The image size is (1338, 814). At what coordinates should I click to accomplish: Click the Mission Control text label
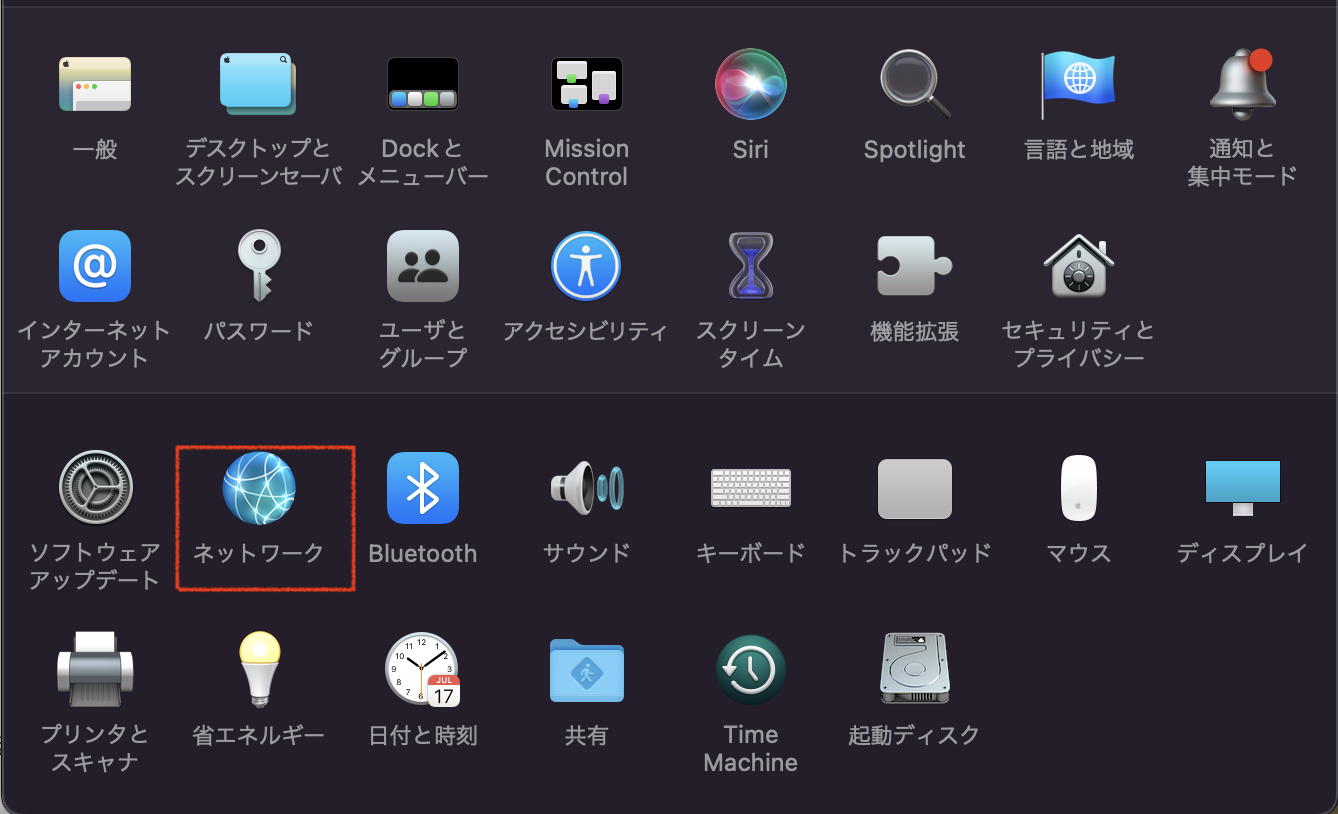(x=587, y=163)
